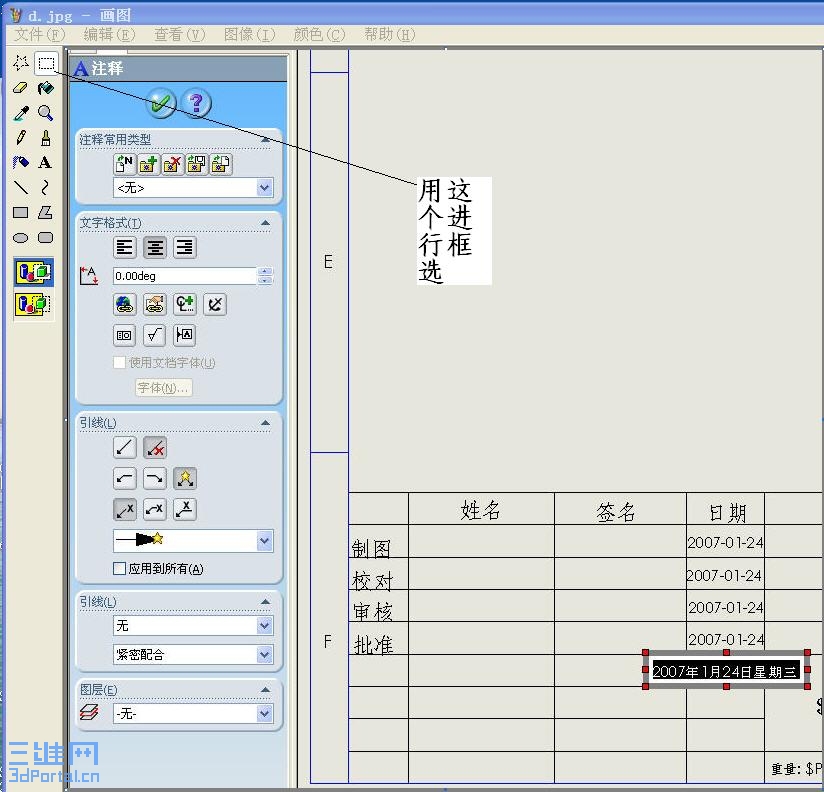
Task: Click the lock/unlock note icon
Action: click(x=215, y=304)
